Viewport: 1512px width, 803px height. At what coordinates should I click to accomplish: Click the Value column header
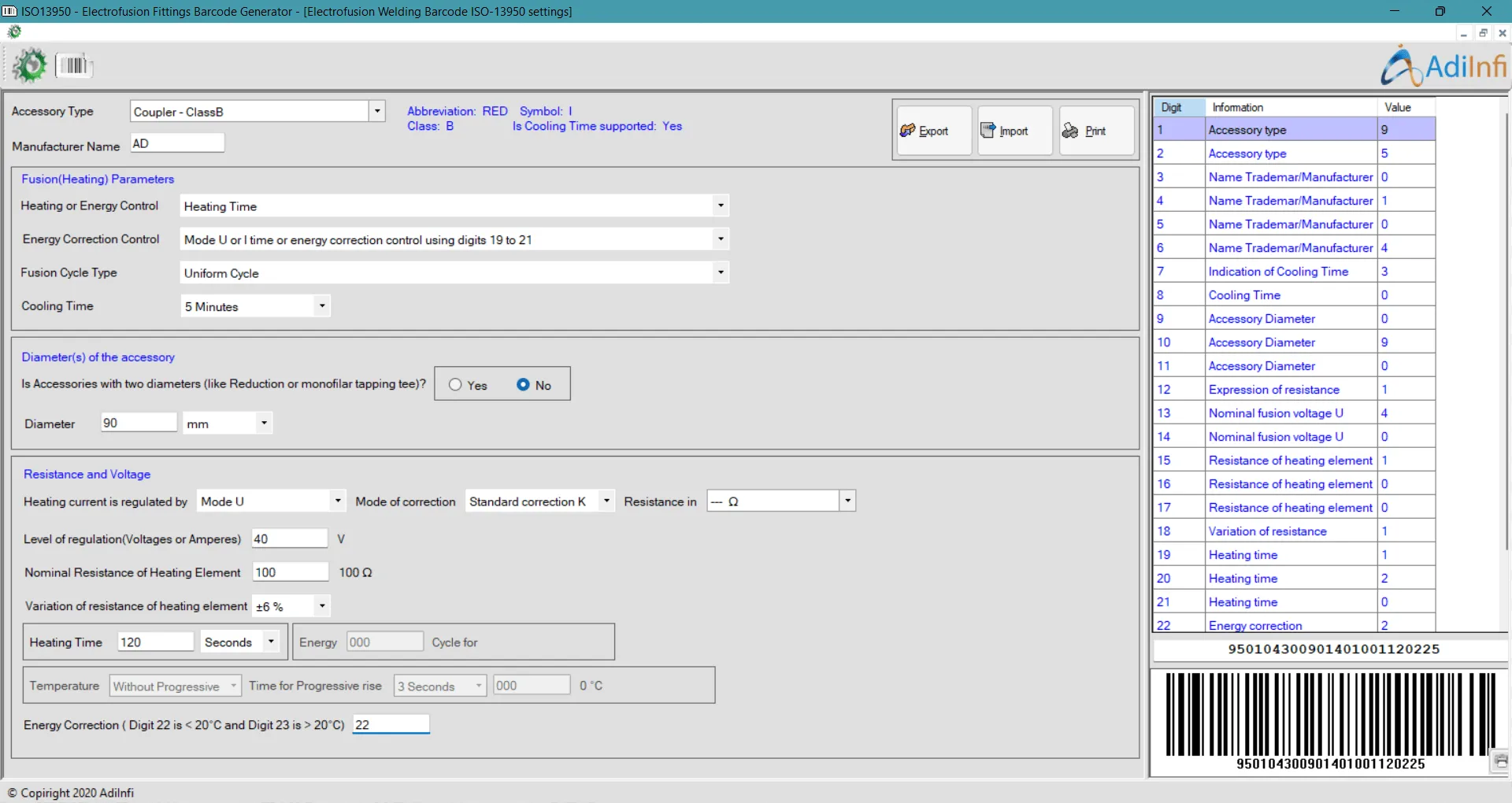coord(1406,107)
